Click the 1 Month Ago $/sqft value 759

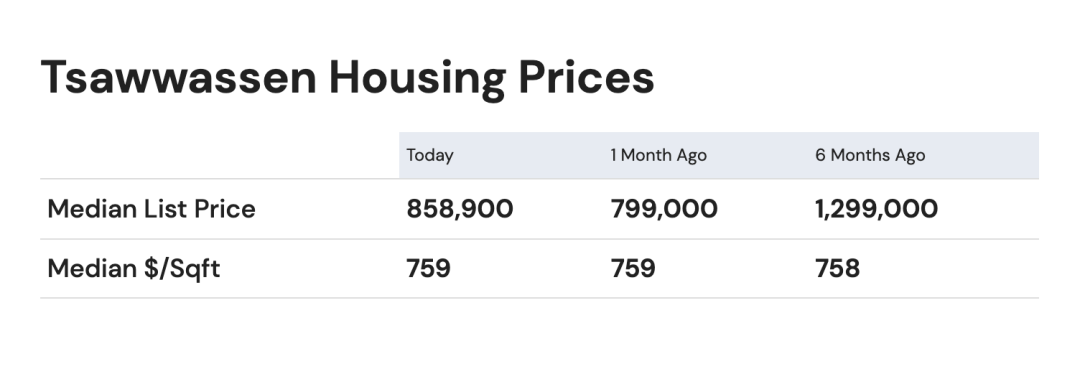[x=633, y=268]
